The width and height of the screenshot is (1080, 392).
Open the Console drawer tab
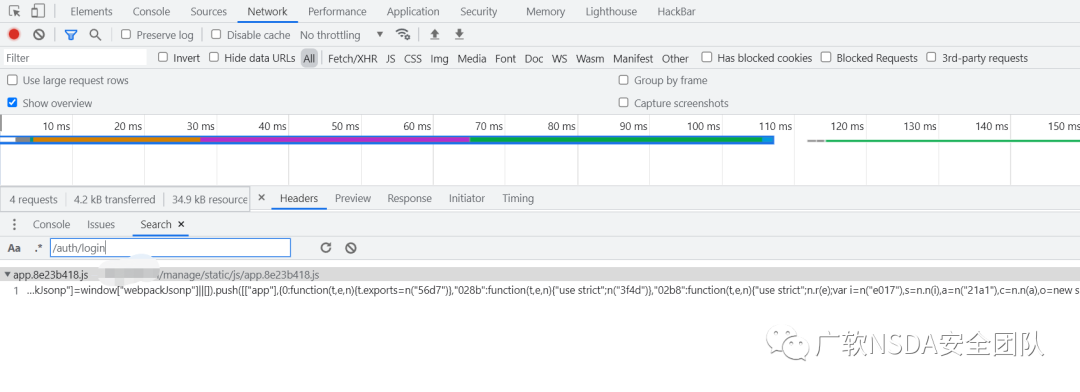(52, 225)
